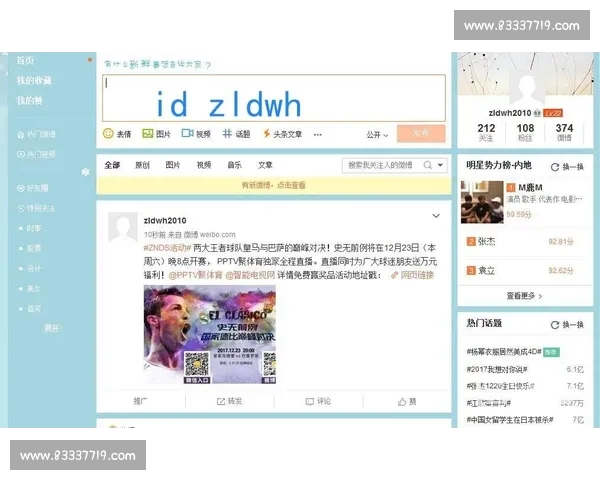Click the 108 粉丝 followers count
Screen dimensions: 600x480
coord(525,132)
